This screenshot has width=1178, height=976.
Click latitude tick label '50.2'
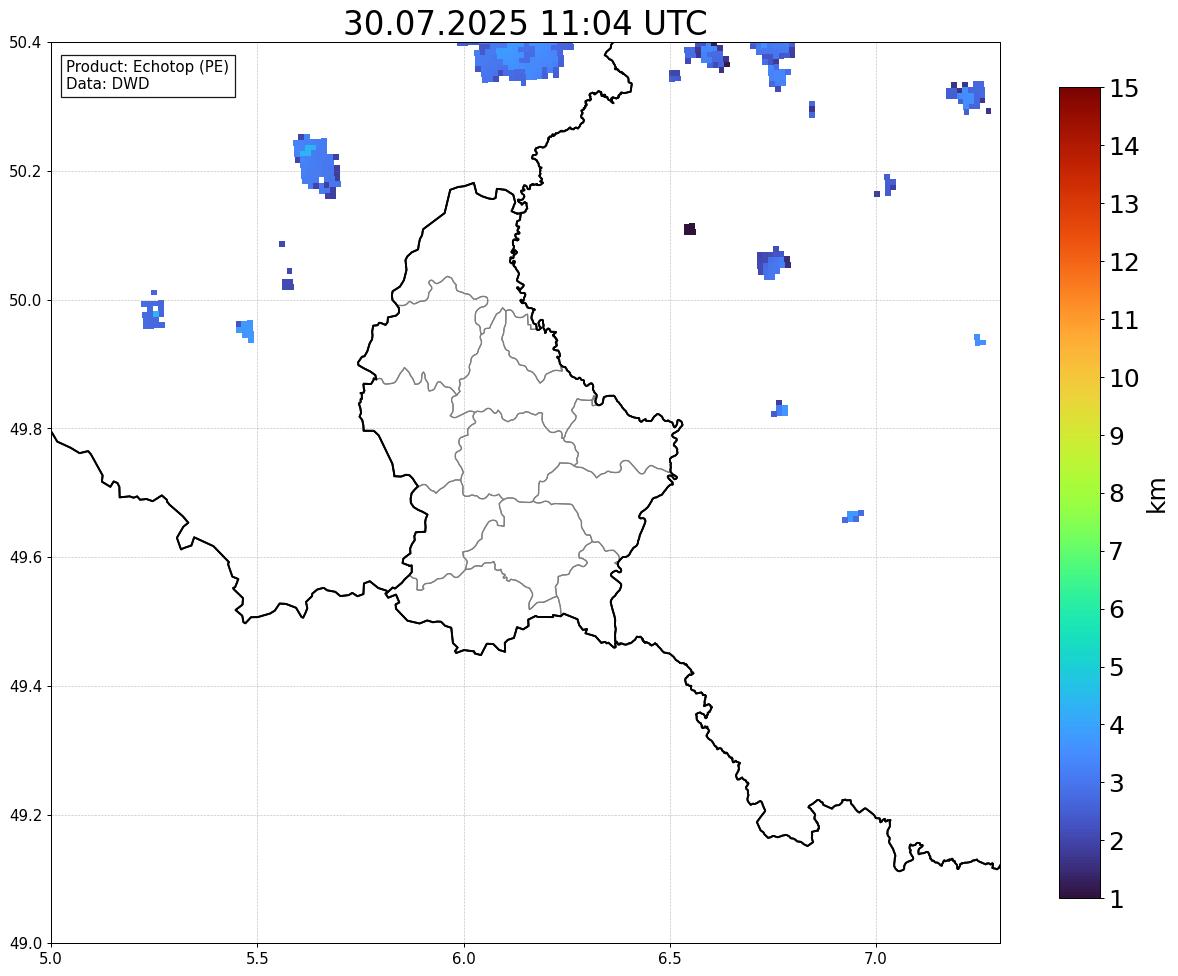coord(25,171)
